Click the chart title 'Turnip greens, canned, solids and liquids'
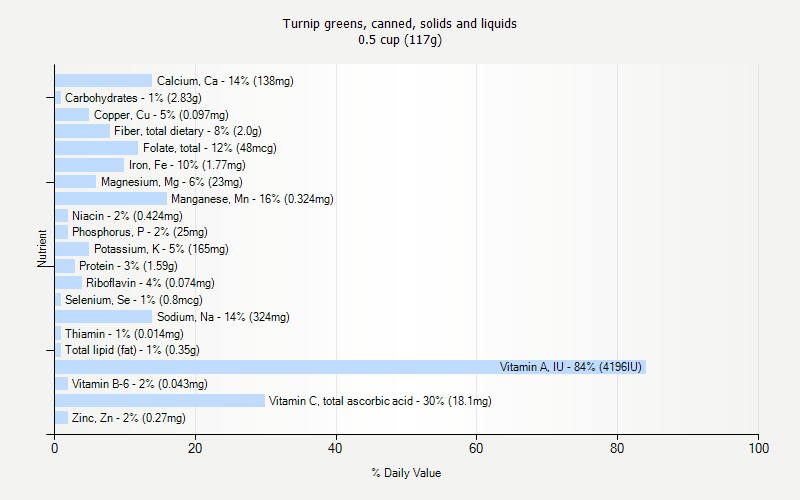This screenshot has height=500, width=800. (399, 24)
